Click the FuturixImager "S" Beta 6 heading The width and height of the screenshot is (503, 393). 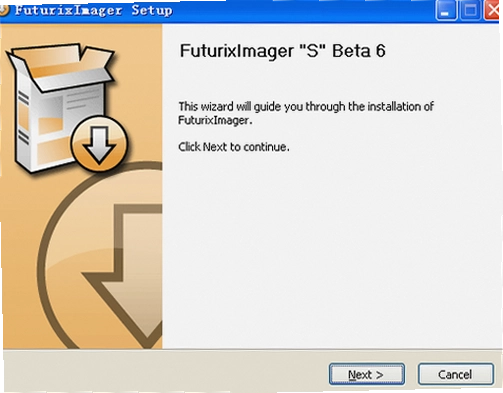point(283,51)
